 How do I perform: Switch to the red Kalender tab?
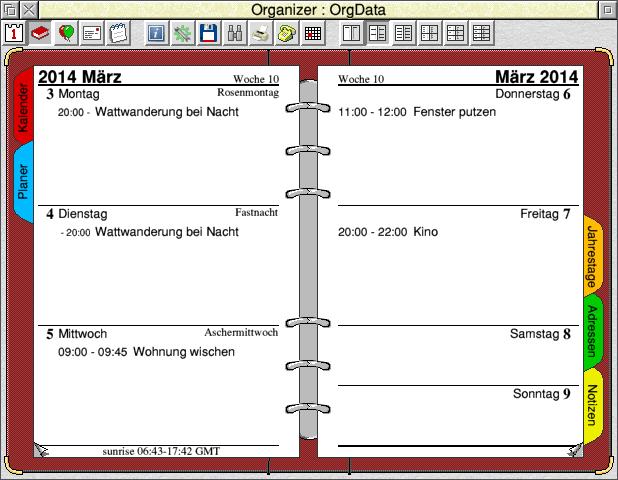[x=23, y=110]
